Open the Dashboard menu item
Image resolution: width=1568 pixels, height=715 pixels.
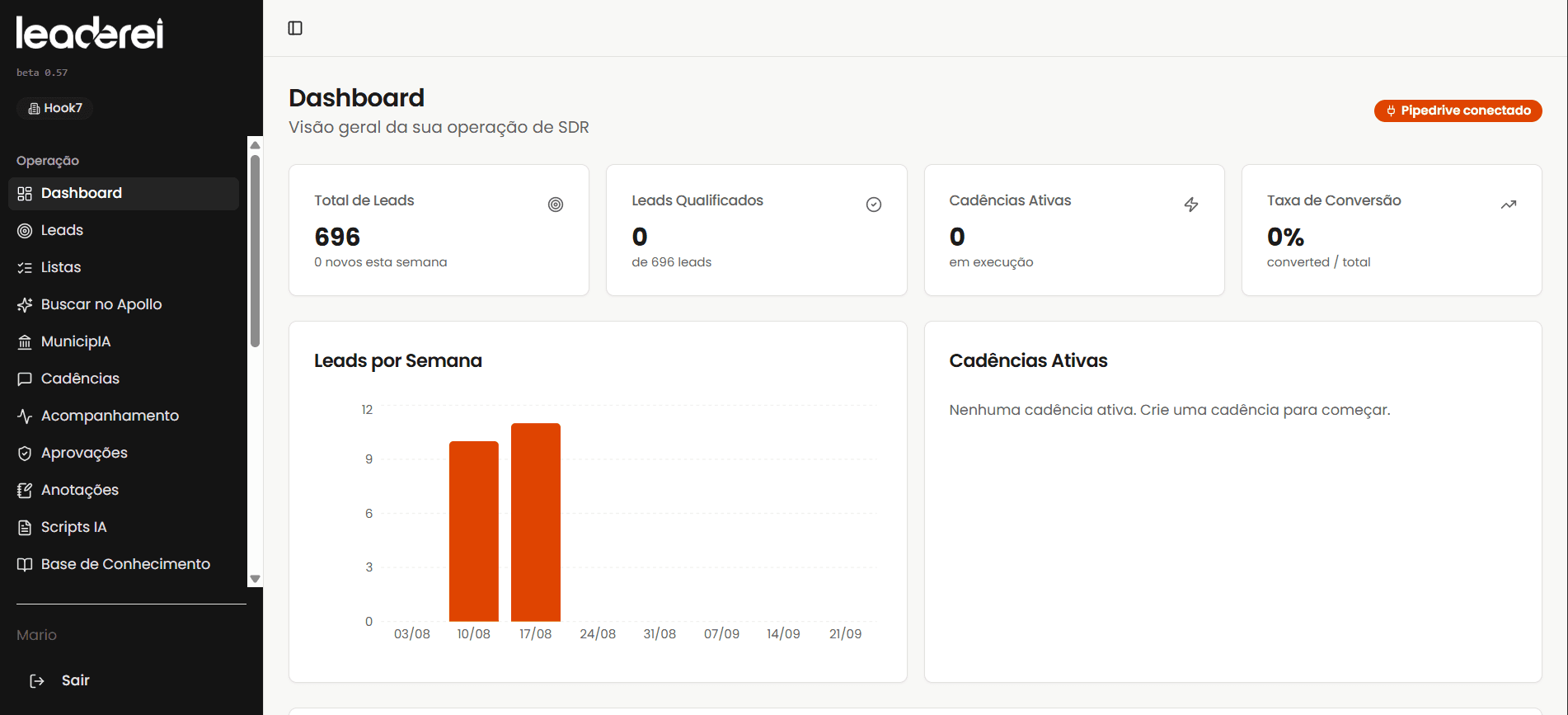[124, 193]
